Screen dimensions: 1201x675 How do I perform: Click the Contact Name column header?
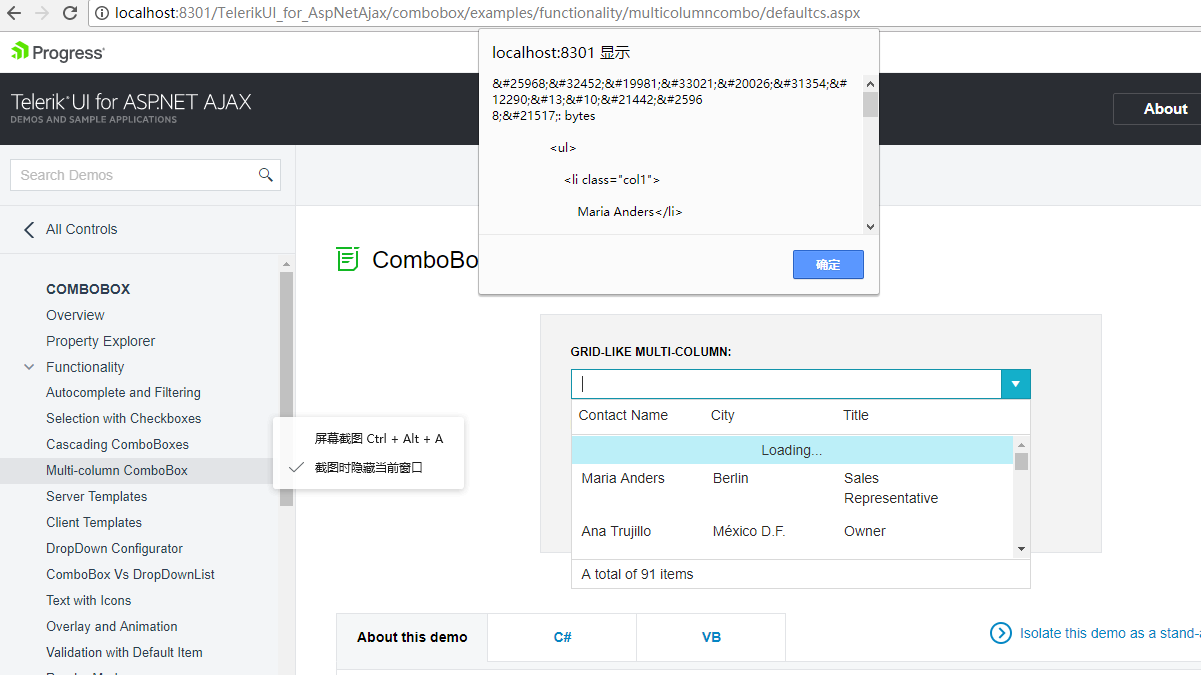(623, 415)
